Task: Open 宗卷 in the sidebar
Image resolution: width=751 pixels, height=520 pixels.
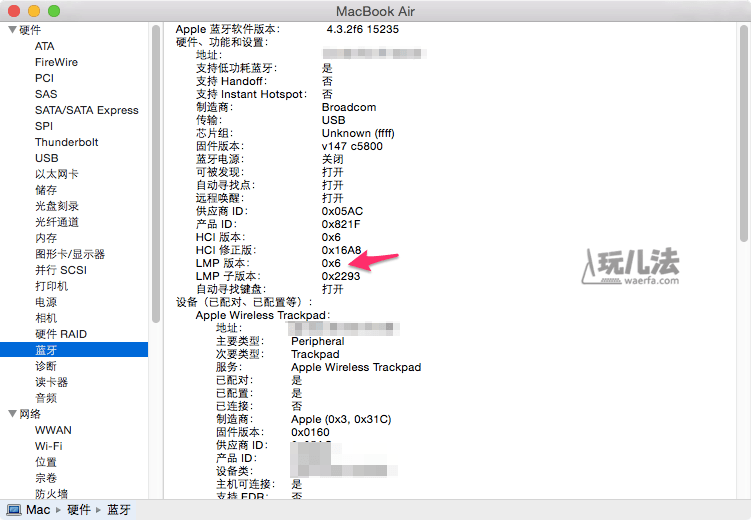Action: click(46, 478)
